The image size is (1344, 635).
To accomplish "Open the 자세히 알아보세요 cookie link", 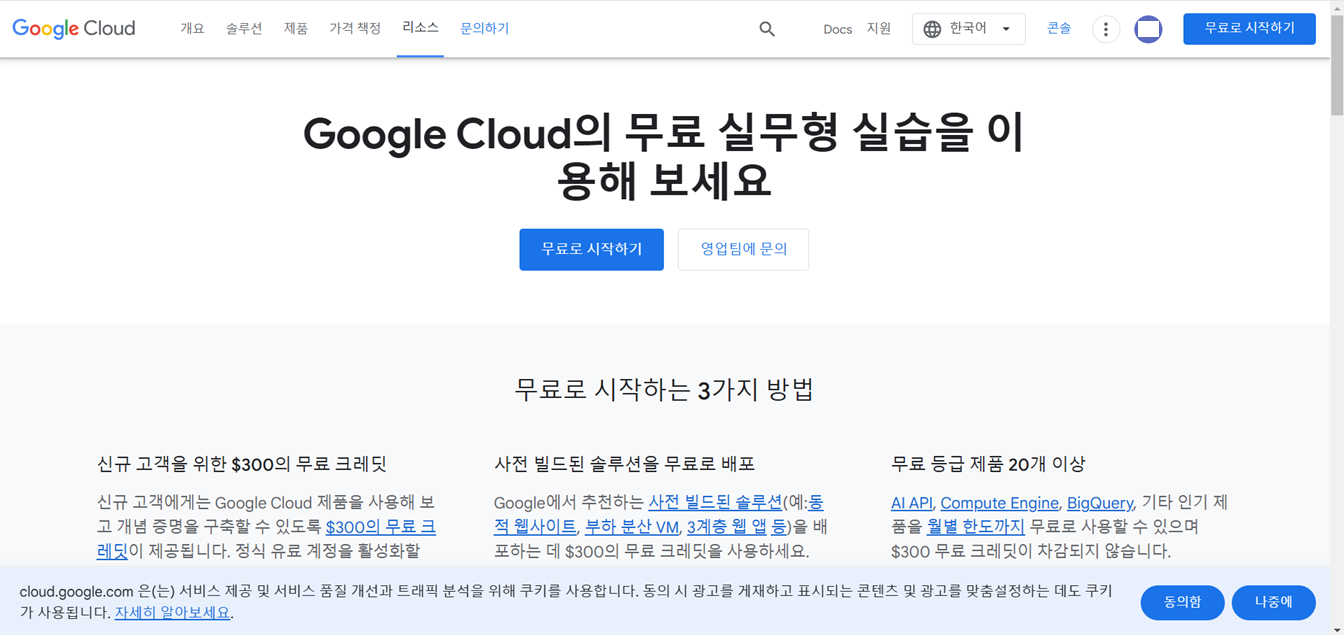I will click(172, 612).
